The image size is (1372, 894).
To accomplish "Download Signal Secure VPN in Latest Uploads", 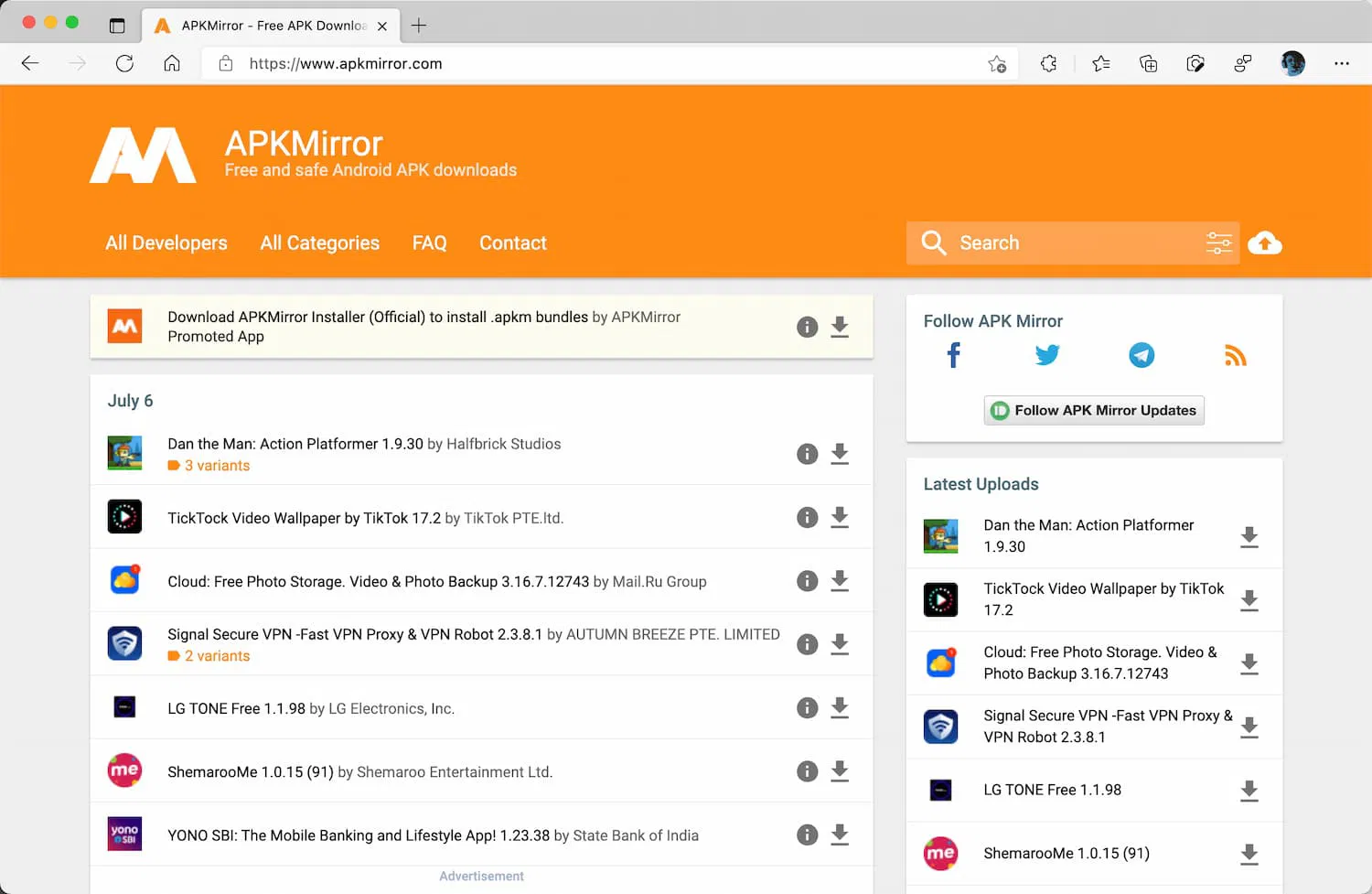I will (x=1249, y=727).
